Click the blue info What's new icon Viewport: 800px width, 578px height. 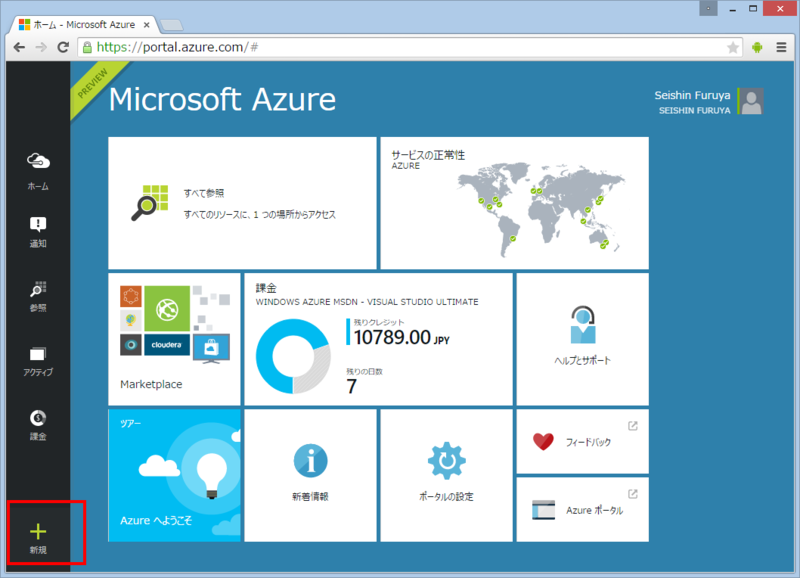pos(310,461)
